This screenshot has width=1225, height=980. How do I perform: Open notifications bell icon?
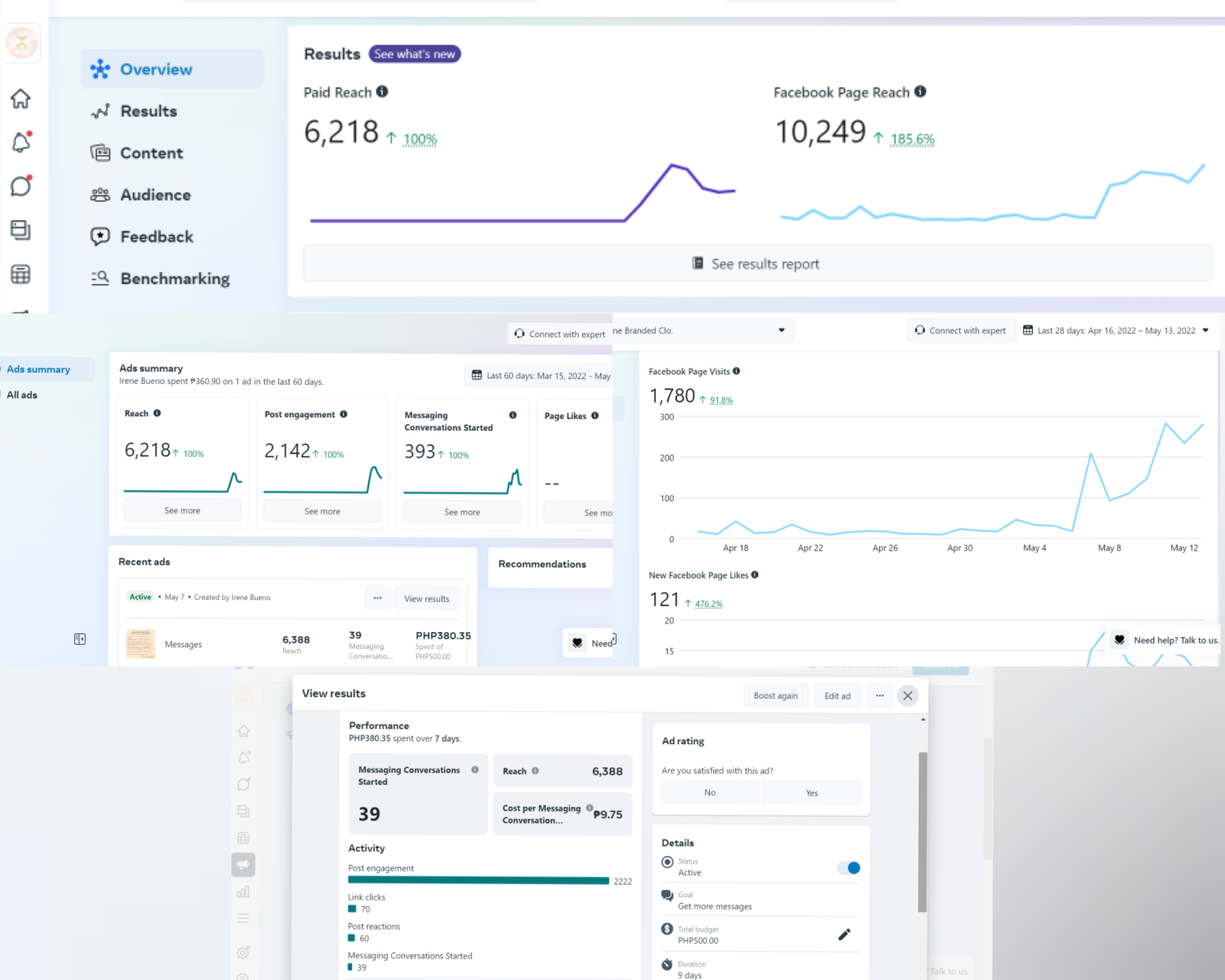[x=21, y=142]
